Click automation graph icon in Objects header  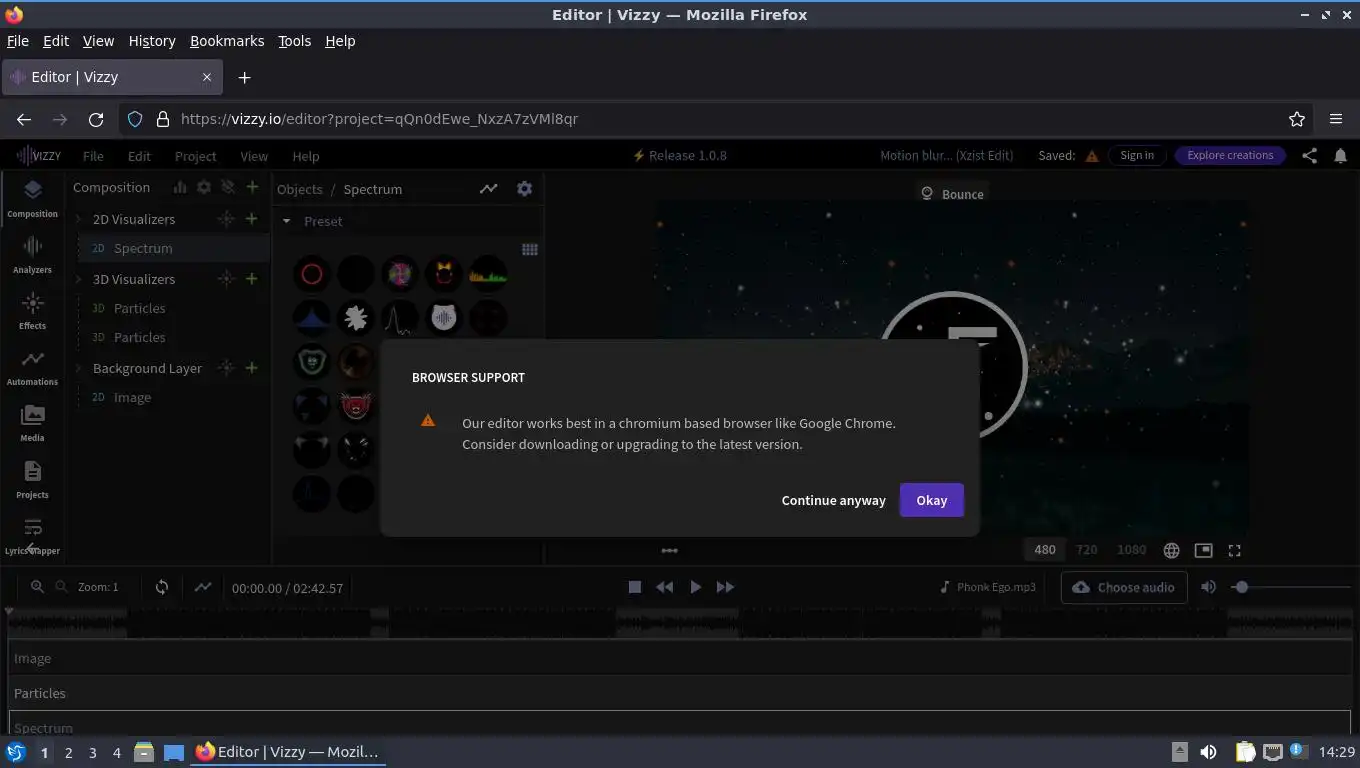pos(488,188)
